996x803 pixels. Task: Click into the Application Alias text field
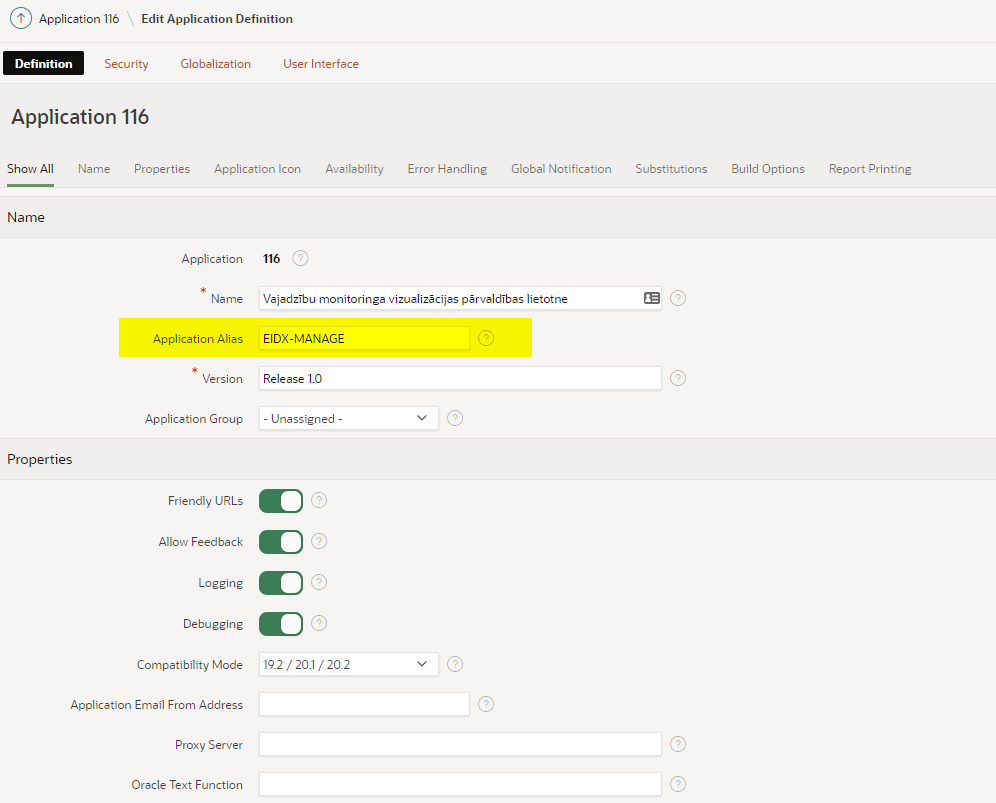click(364, 338)
